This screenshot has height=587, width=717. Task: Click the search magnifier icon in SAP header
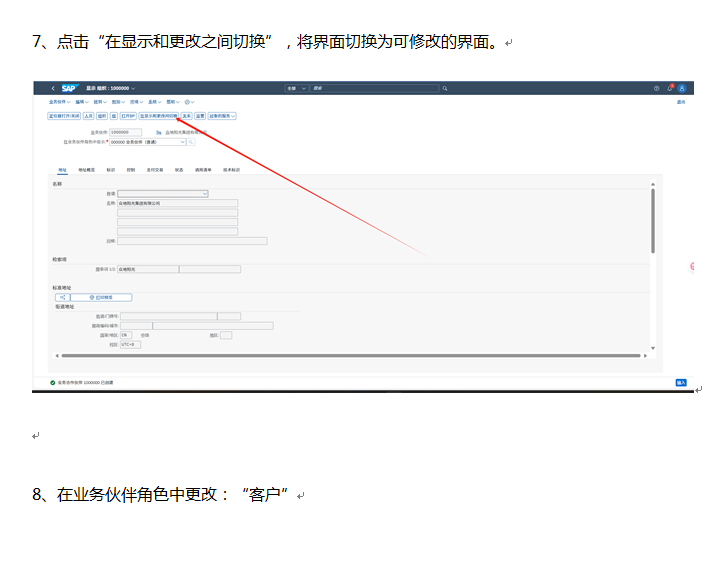point(444,88)
